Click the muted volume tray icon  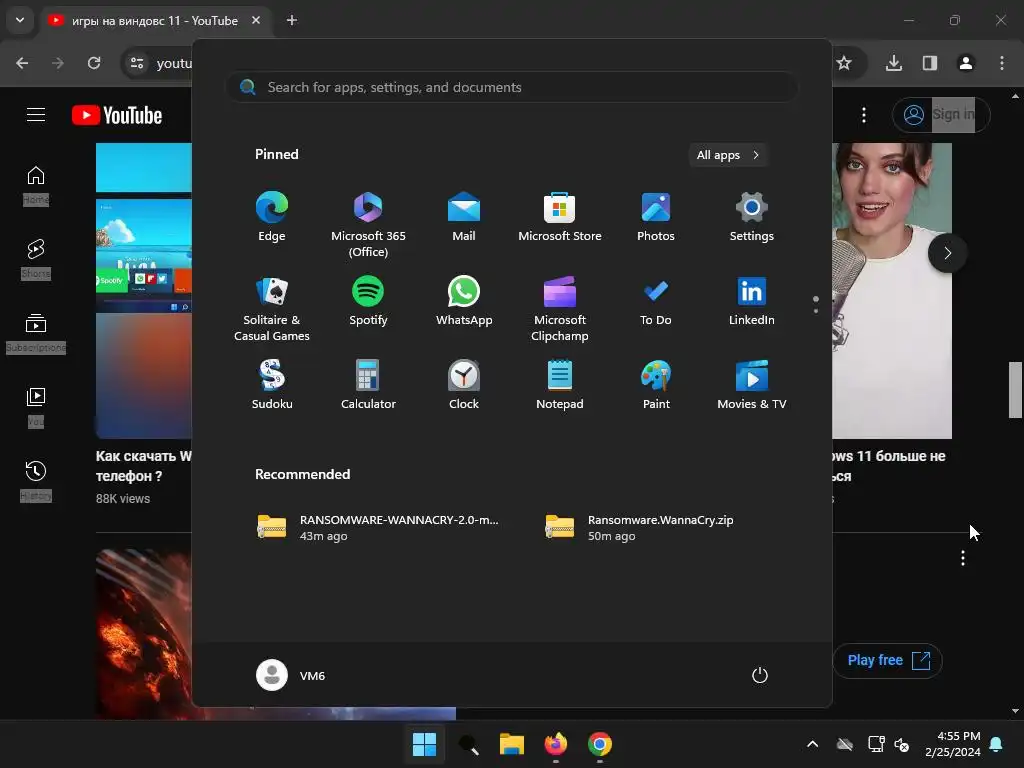coord(902,744)
